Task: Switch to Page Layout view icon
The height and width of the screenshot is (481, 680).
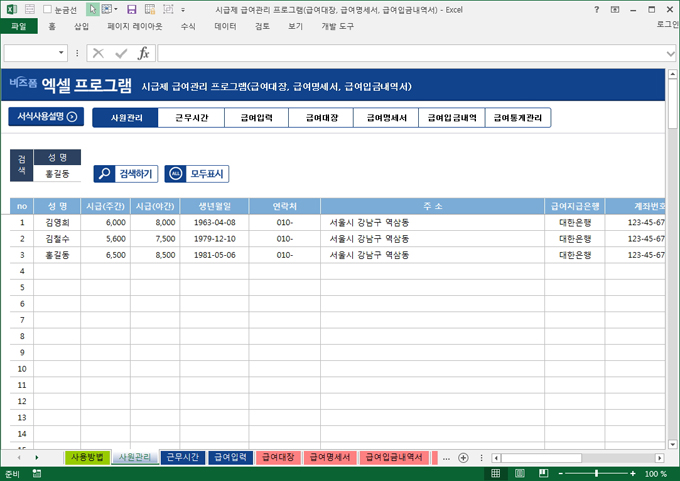Action: point(518,473)
